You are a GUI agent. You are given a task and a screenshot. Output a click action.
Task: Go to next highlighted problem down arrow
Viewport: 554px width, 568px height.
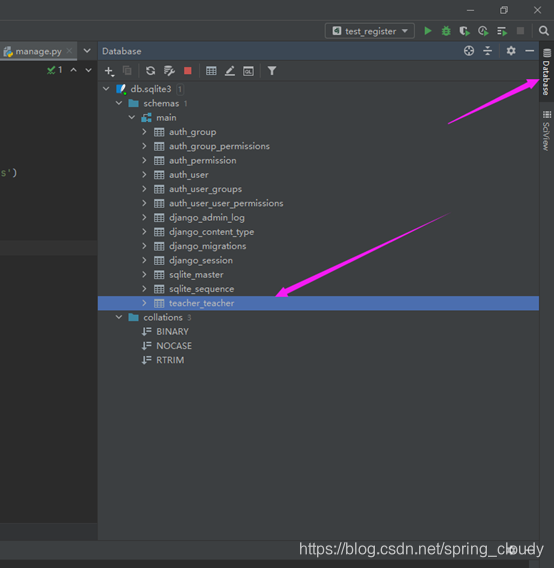(x=88, y=70)
